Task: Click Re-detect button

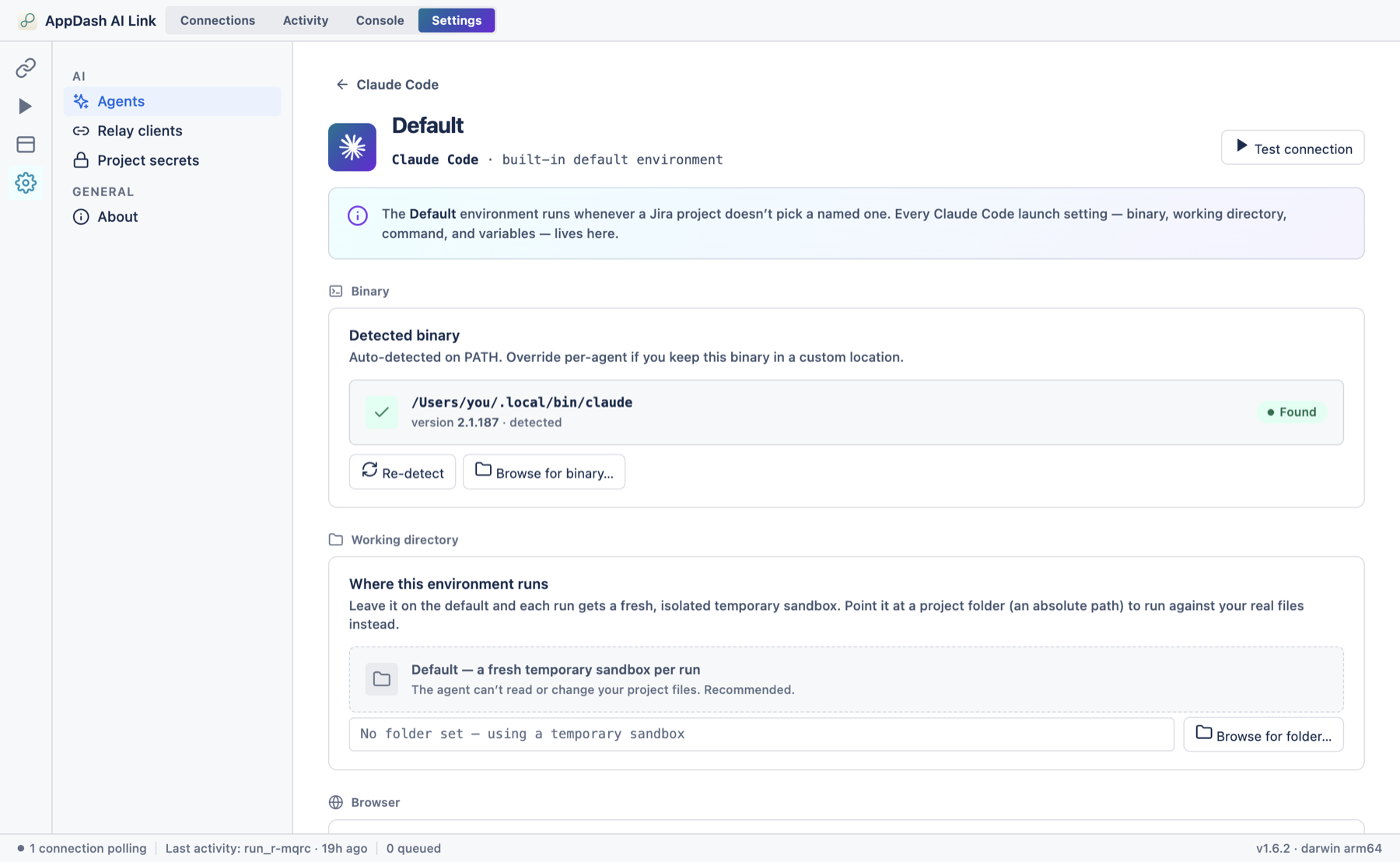Action: coord(402,472)
